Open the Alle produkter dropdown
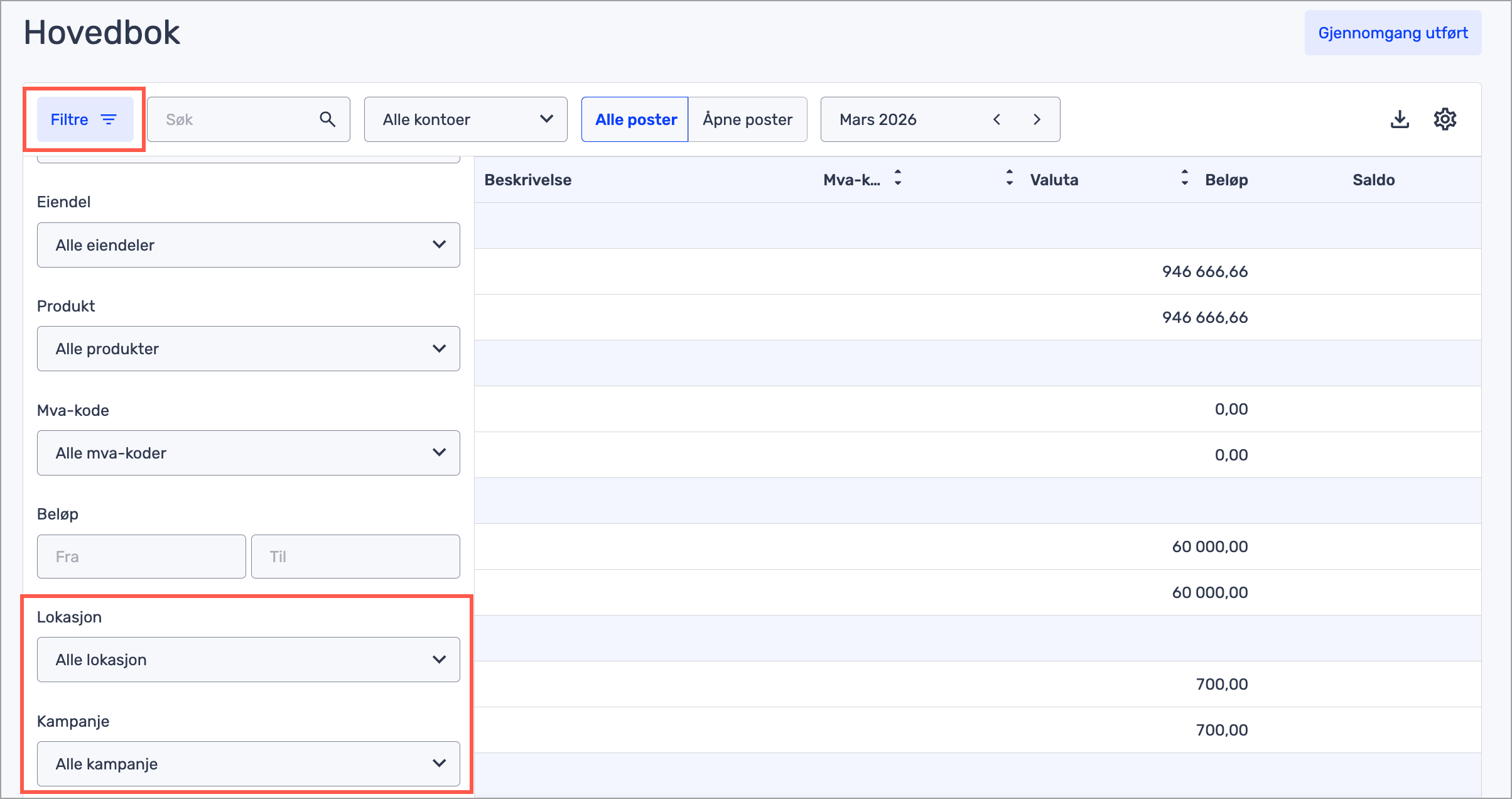 248,349
